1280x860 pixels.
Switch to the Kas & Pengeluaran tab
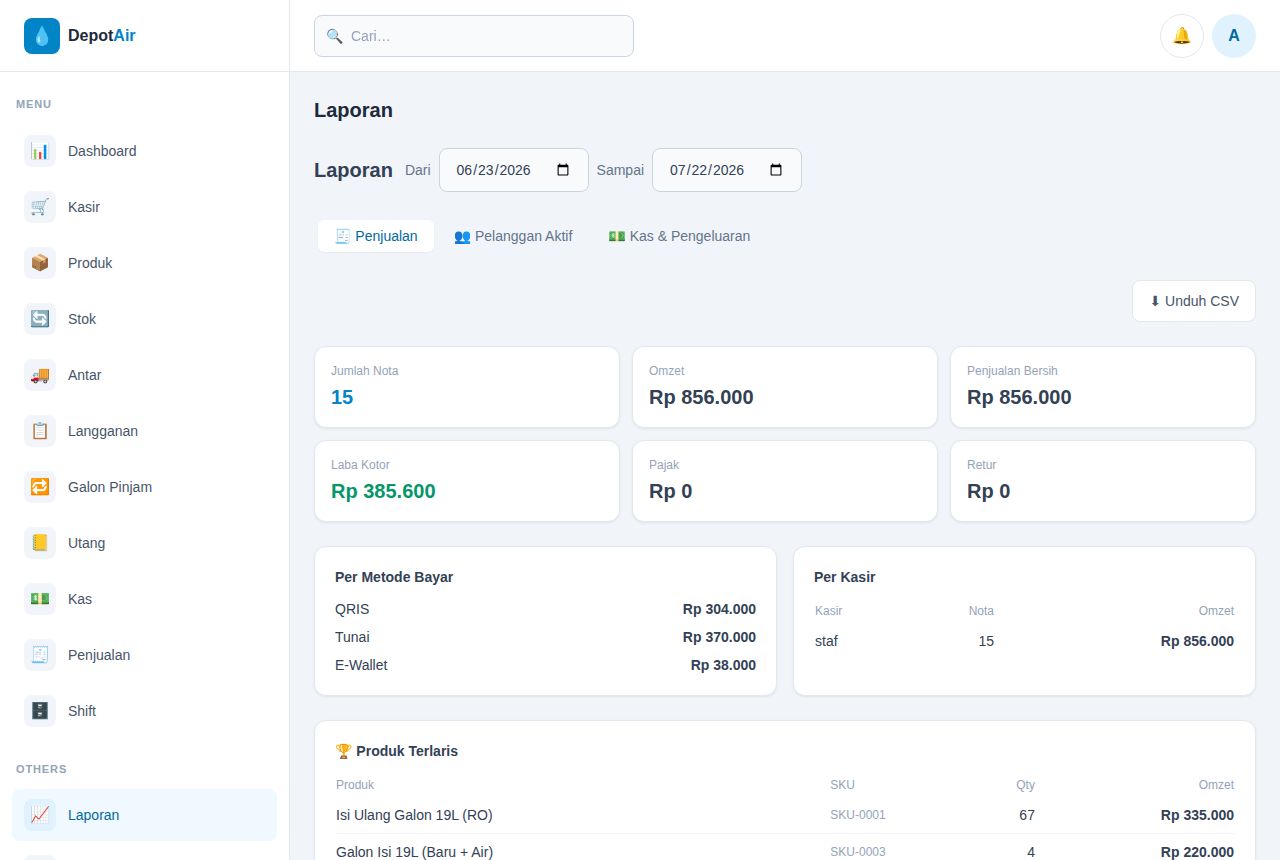679,236
